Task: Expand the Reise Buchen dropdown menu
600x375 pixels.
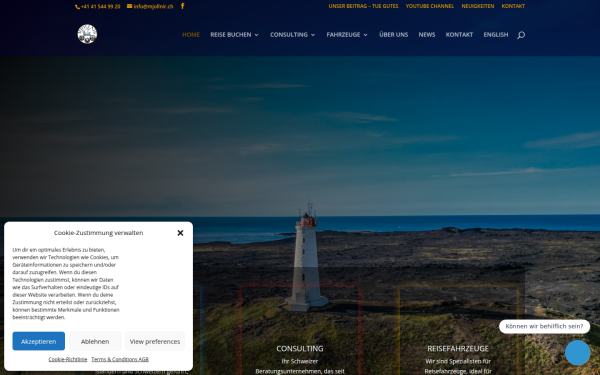Action: pos(235,34)
